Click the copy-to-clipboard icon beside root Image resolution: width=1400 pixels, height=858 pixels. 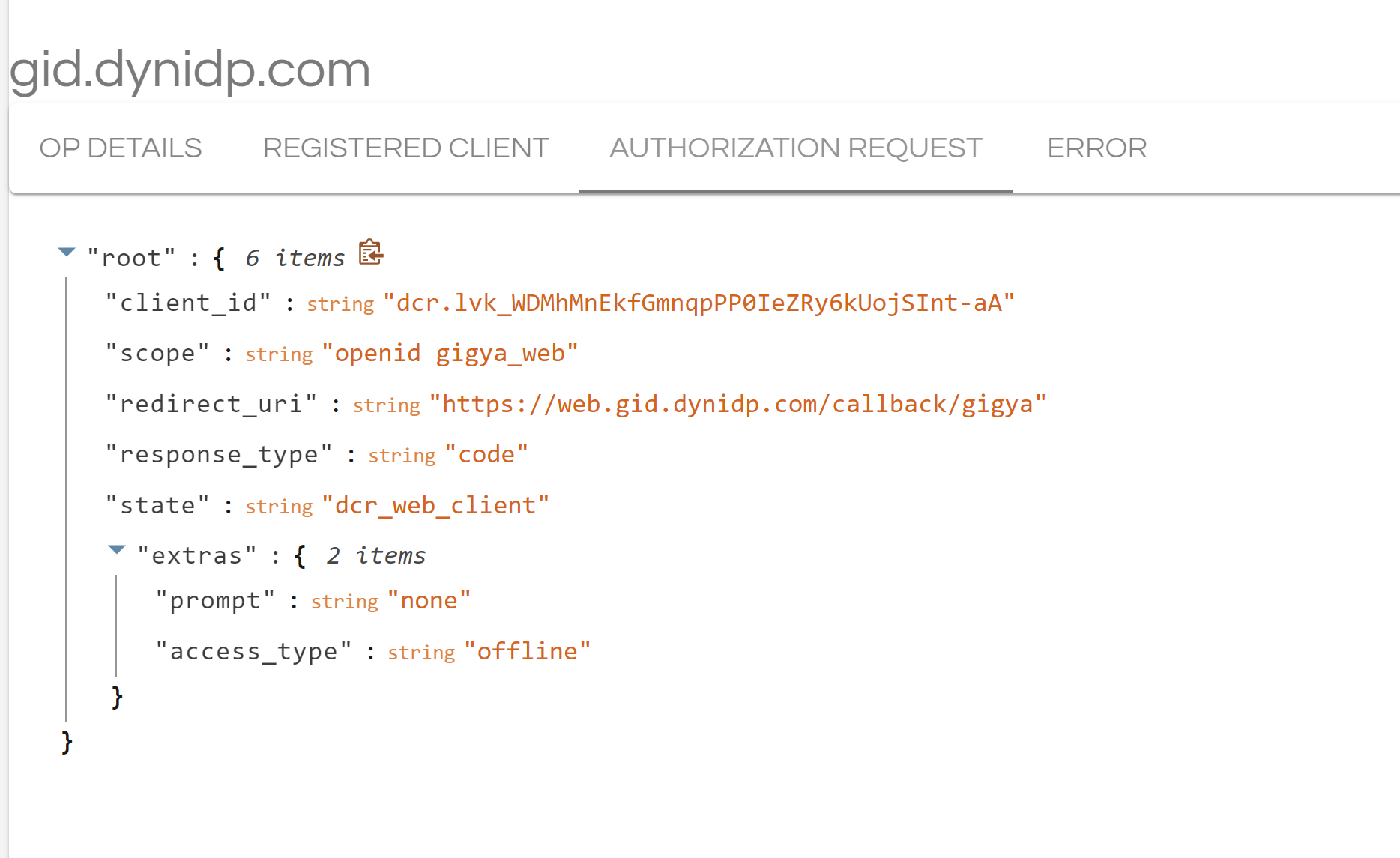tap(371, 254)
